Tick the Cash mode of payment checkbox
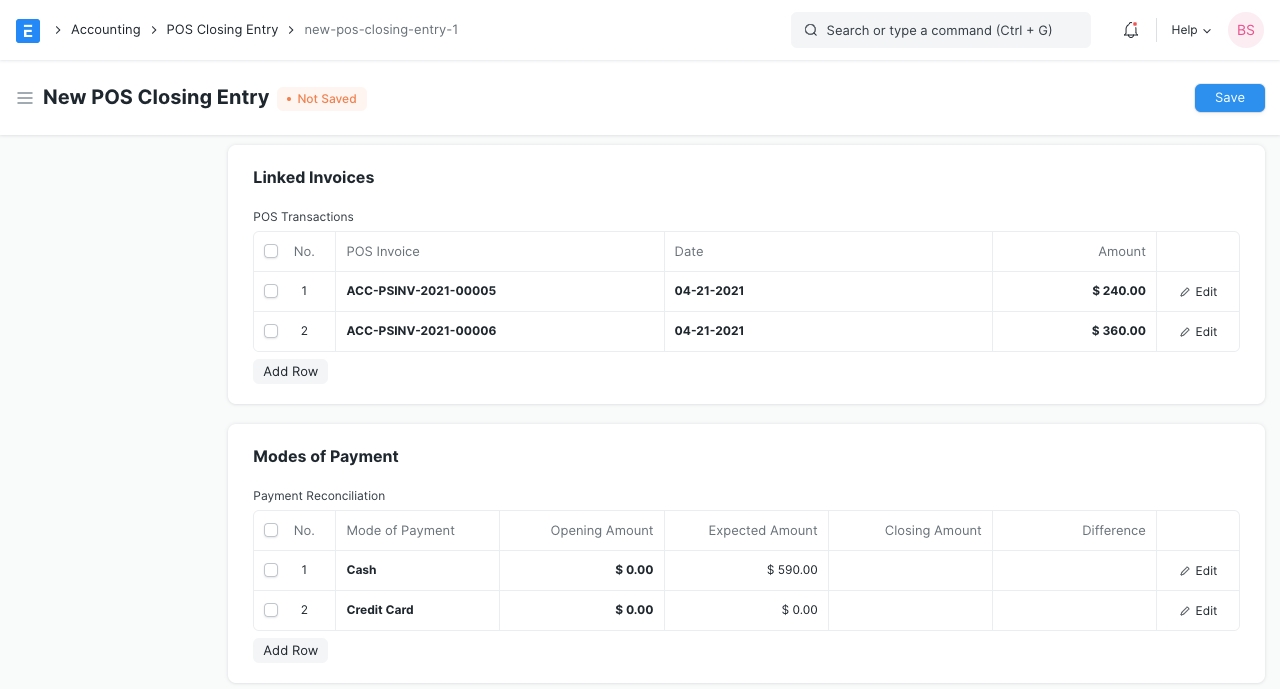The height and width of the screenshot is (689, 1280). click(x=271, y=570)
